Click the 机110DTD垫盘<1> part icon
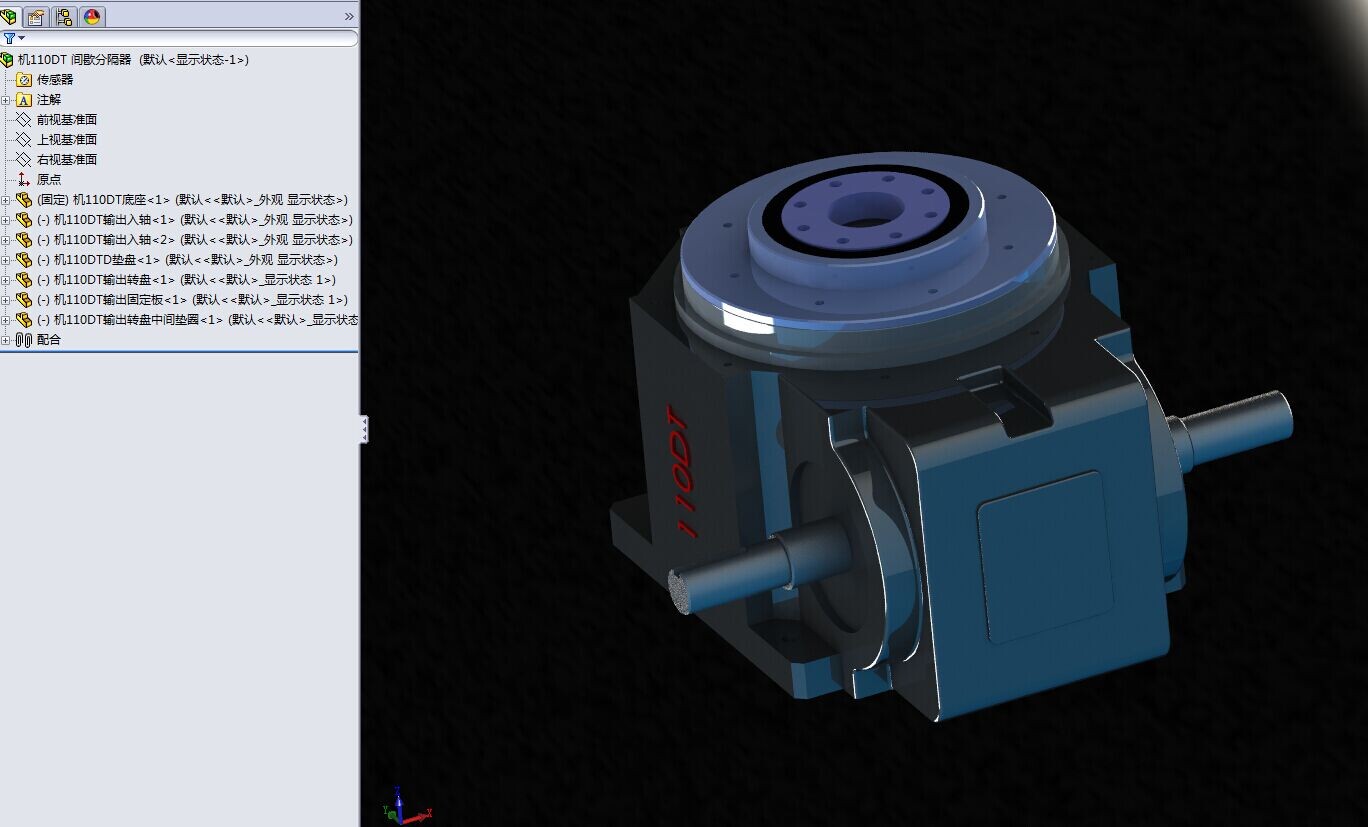The image size is (1368, 827). (x=25, y=260)
